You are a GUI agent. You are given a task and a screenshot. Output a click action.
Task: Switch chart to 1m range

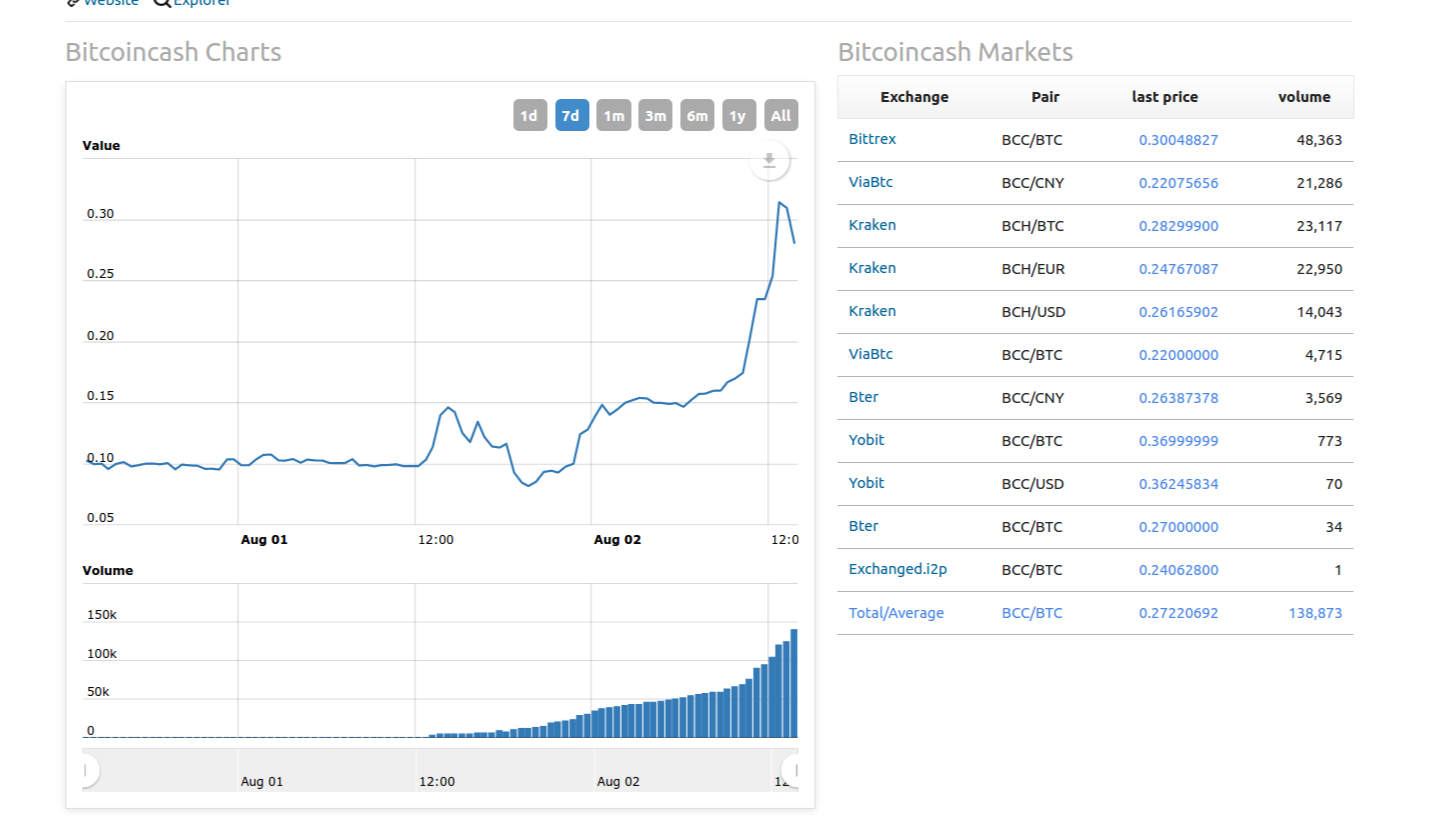(x=613, y=115)
